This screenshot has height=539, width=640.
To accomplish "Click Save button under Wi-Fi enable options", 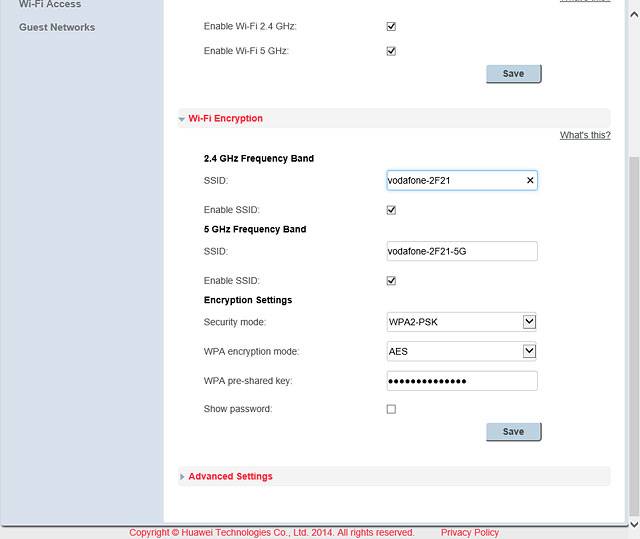I will 513,74.
